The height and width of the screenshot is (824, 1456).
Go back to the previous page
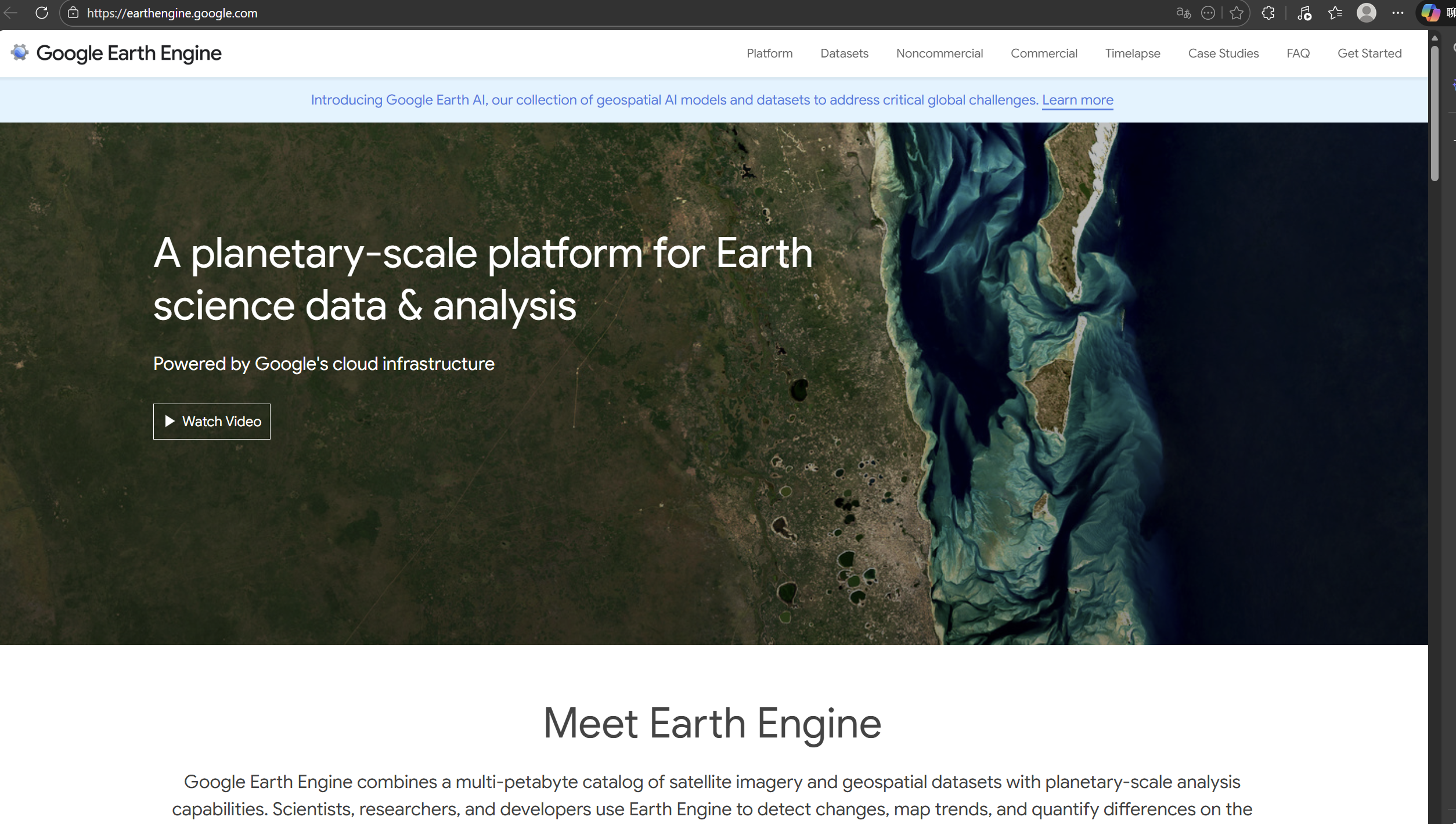(x=10, y=13)
